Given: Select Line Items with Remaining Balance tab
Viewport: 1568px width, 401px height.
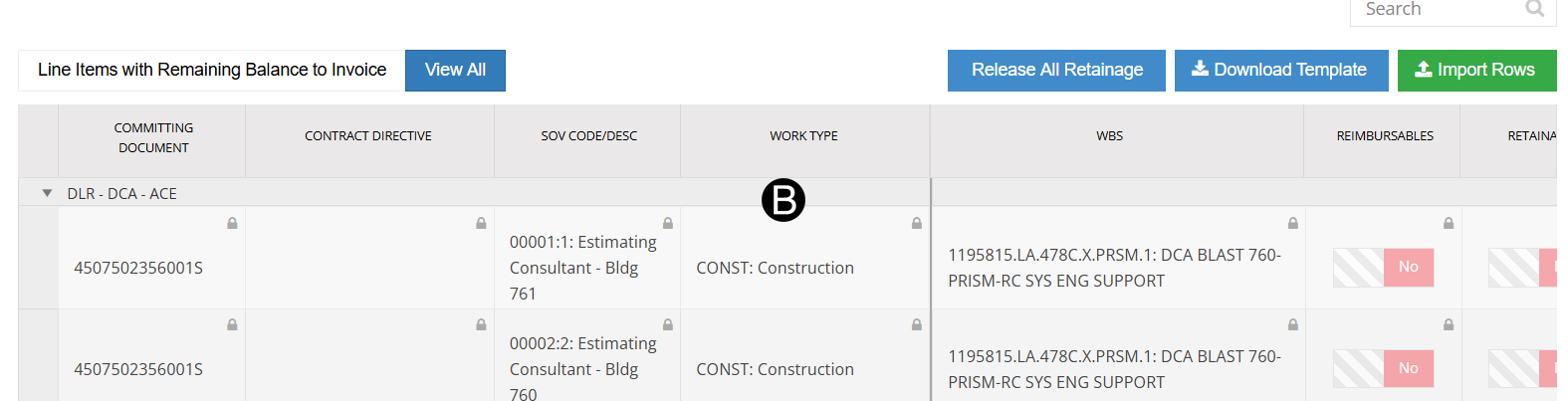Looking at the screenshot, I should pyautogui.click(x=212, y=70).
